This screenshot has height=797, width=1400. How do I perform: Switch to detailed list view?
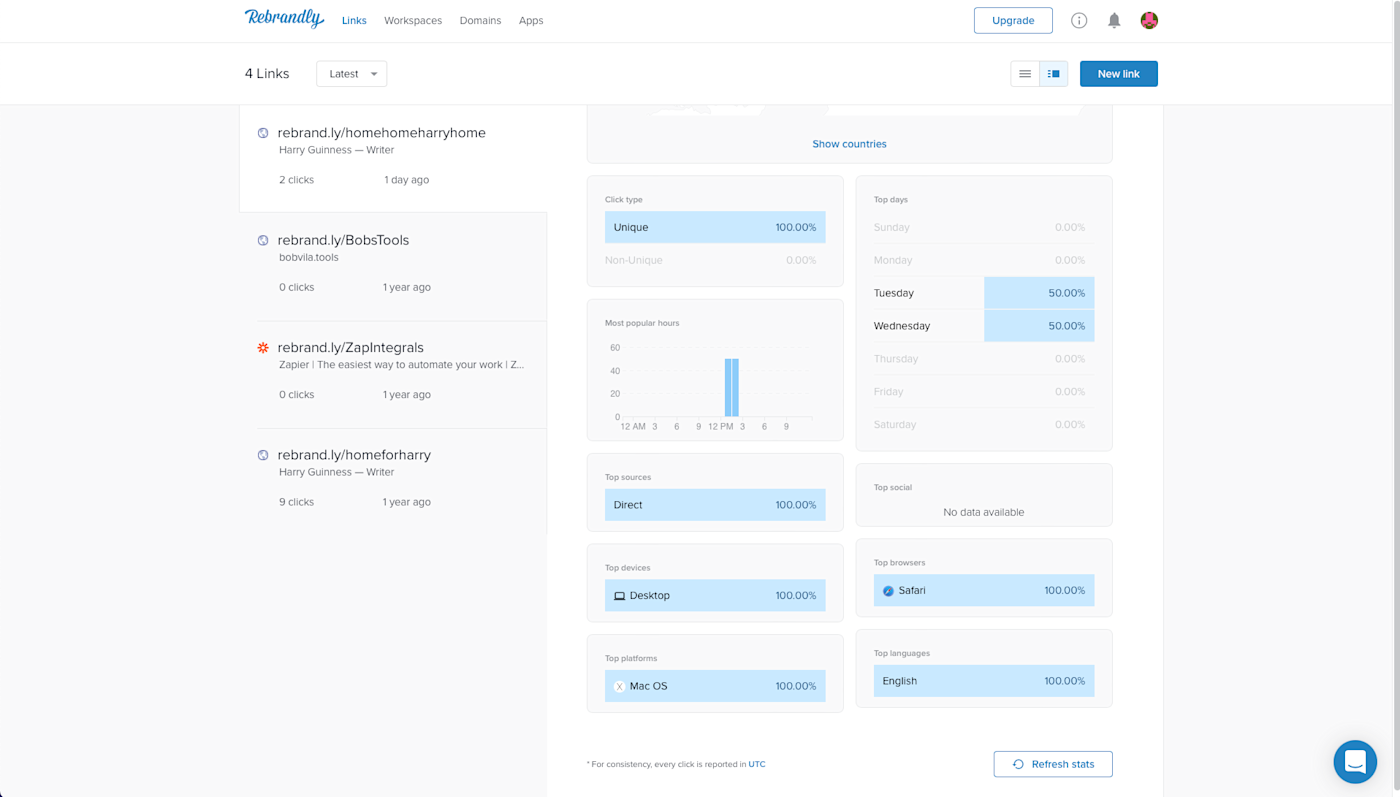[1054, 74]
